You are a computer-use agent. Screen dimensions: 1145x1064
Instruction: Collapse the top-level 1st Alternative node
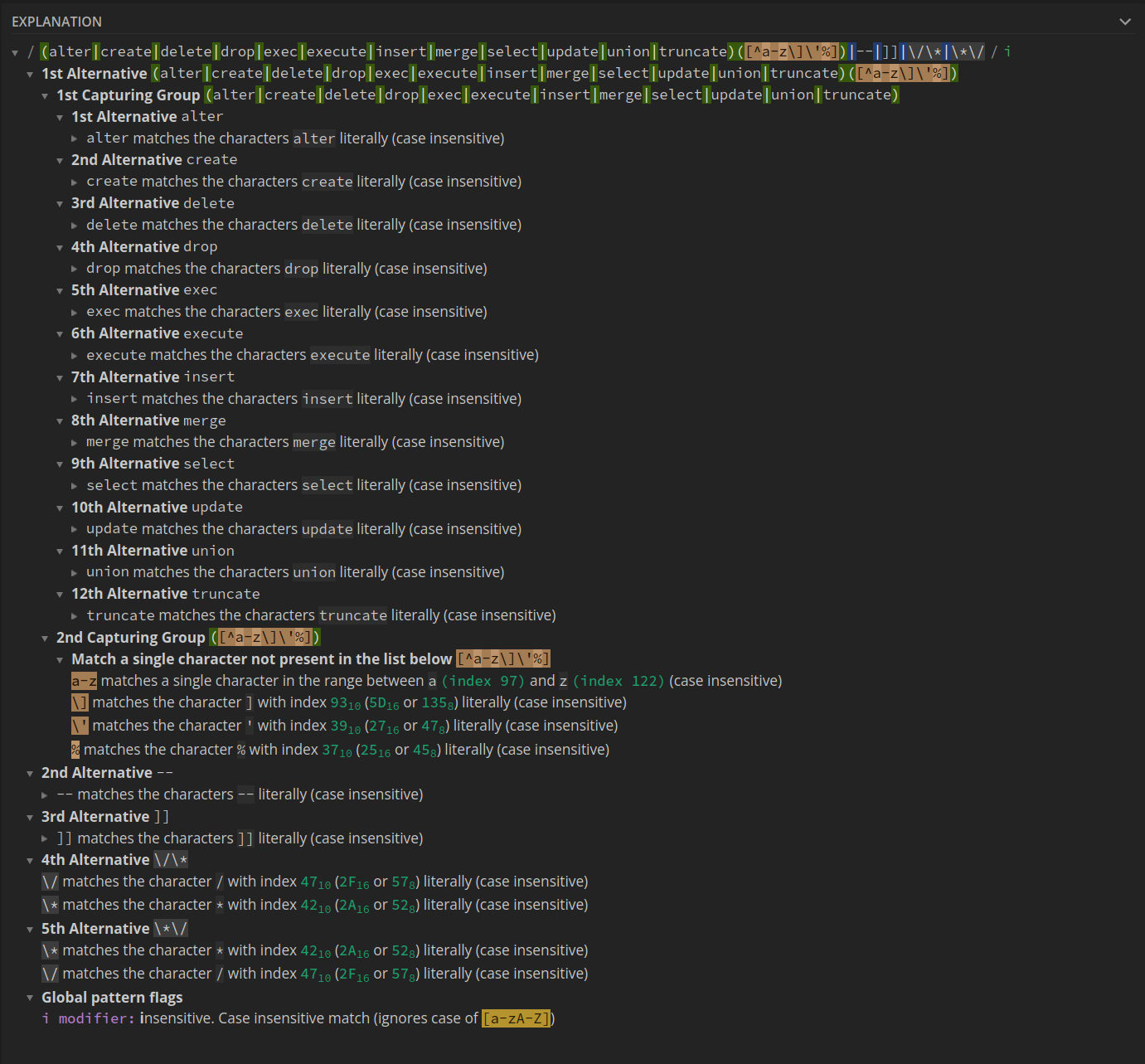coord(30,74)
